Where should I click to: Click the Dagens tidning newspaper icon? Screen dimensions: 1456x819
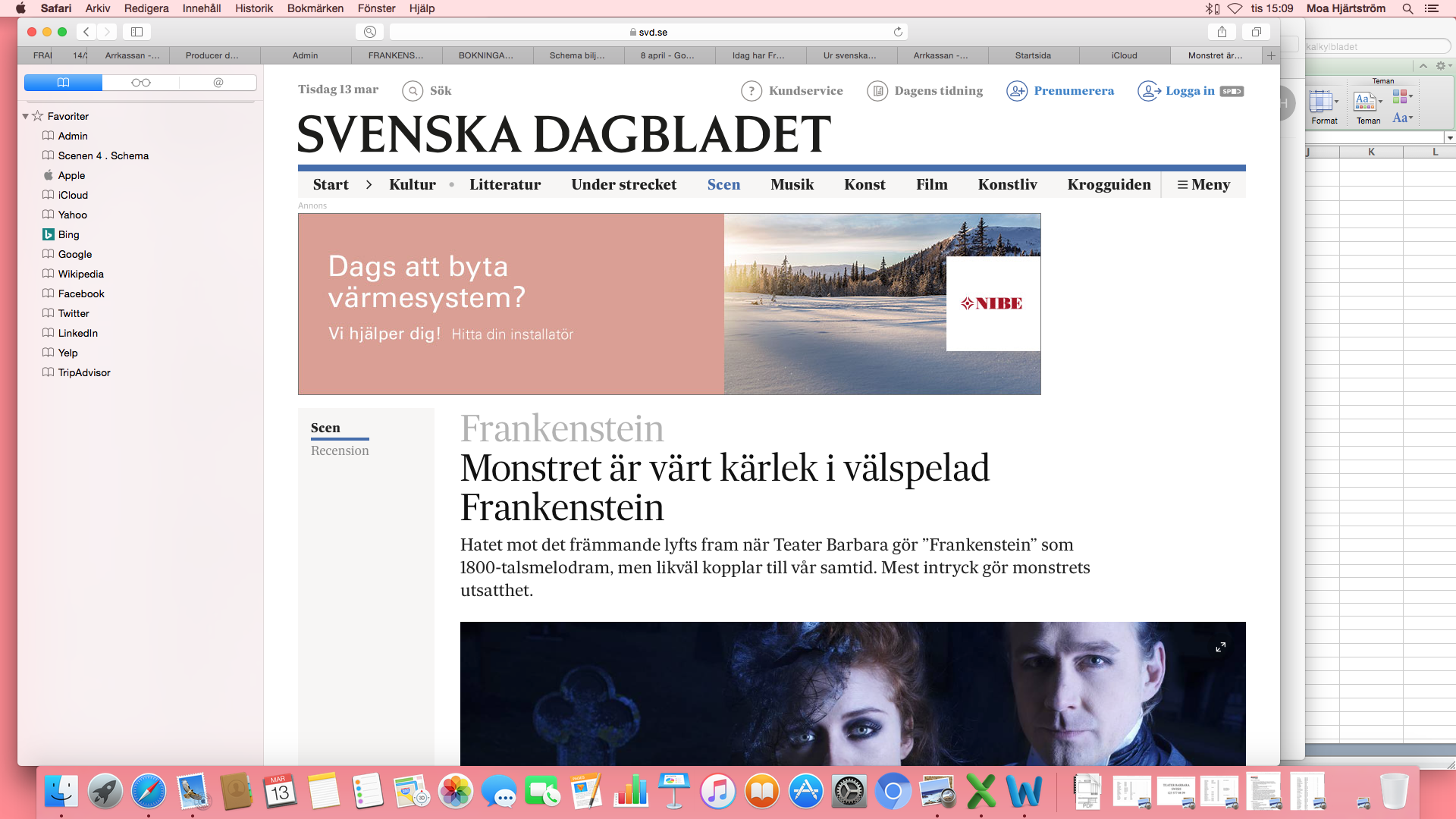click(877, 91)
